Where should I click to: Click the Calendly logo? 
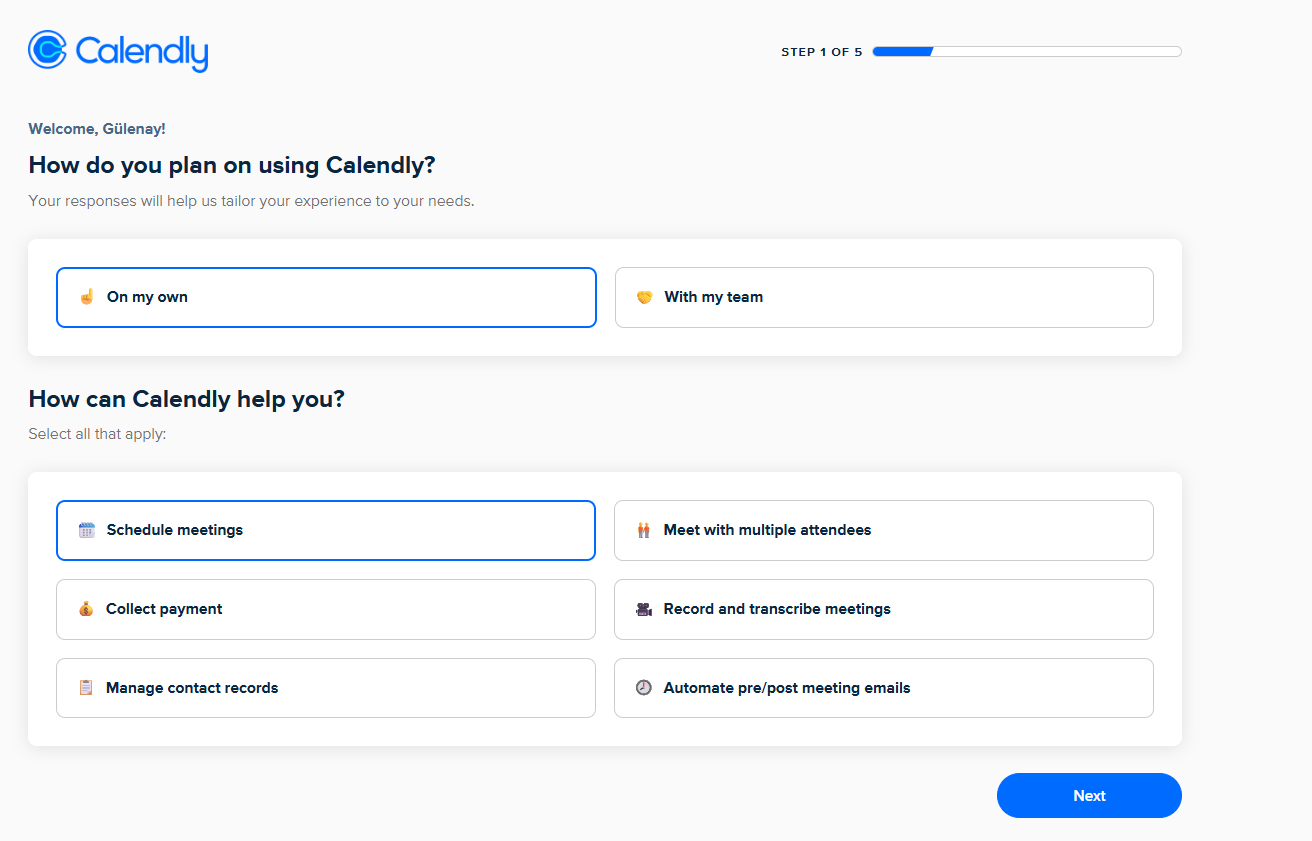(118, 51)
